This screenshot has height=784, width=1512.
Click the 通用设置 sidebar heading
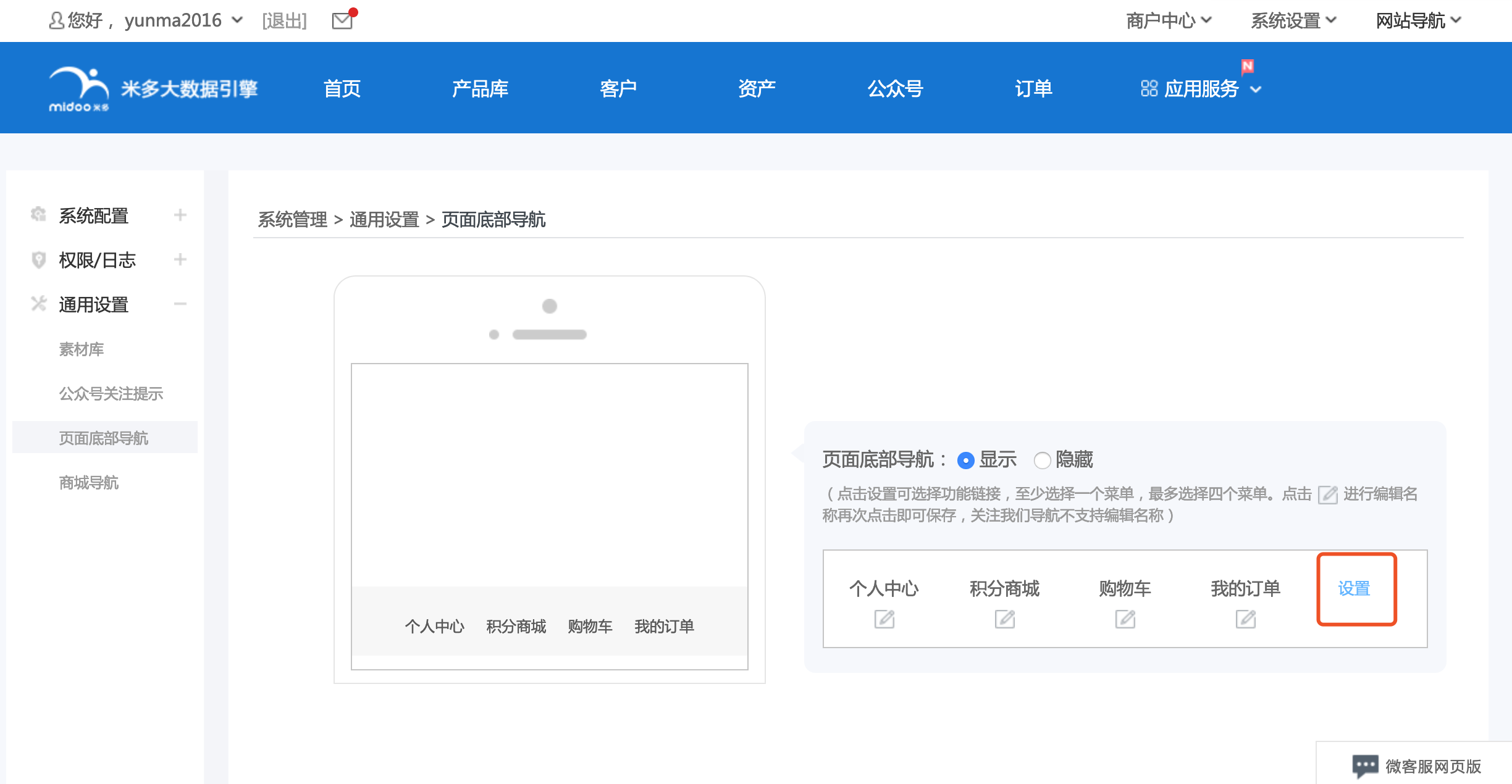pos(93,304)
